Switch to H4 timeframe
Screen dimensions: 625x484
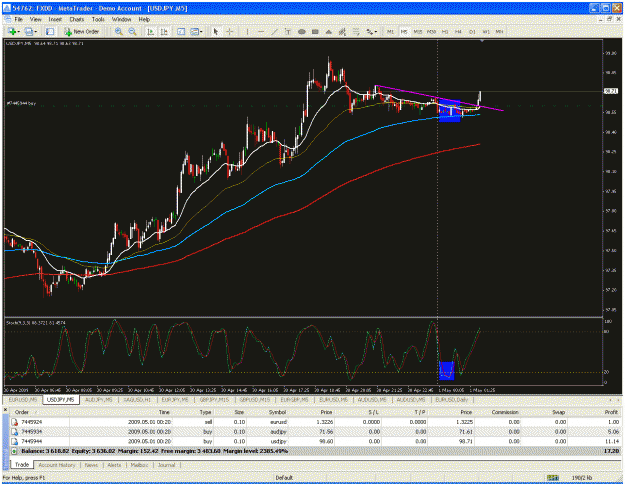click(x=458, y=31)
